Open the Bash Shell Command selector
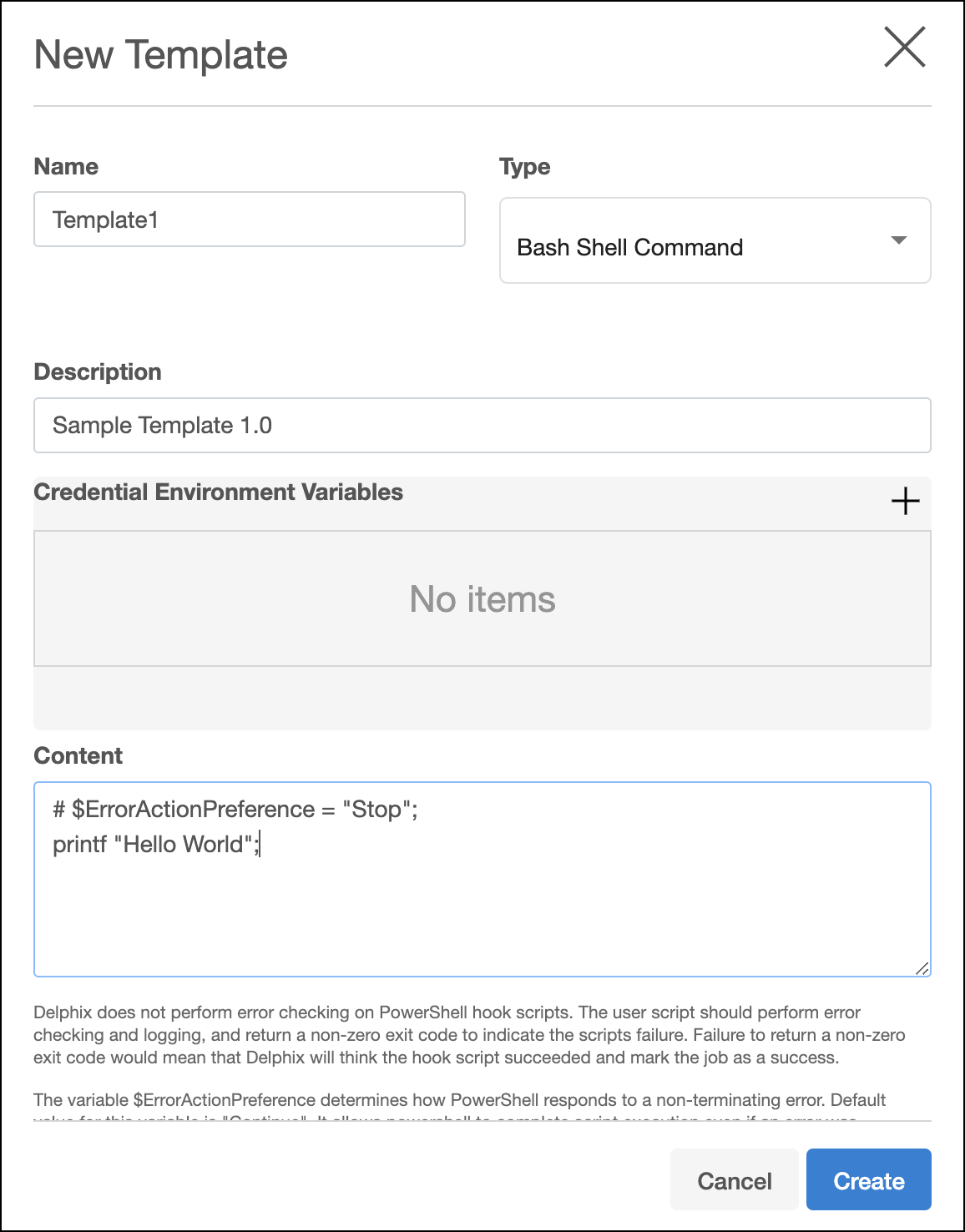Viewport: 965px width, 1232px height. click(630, 247)
